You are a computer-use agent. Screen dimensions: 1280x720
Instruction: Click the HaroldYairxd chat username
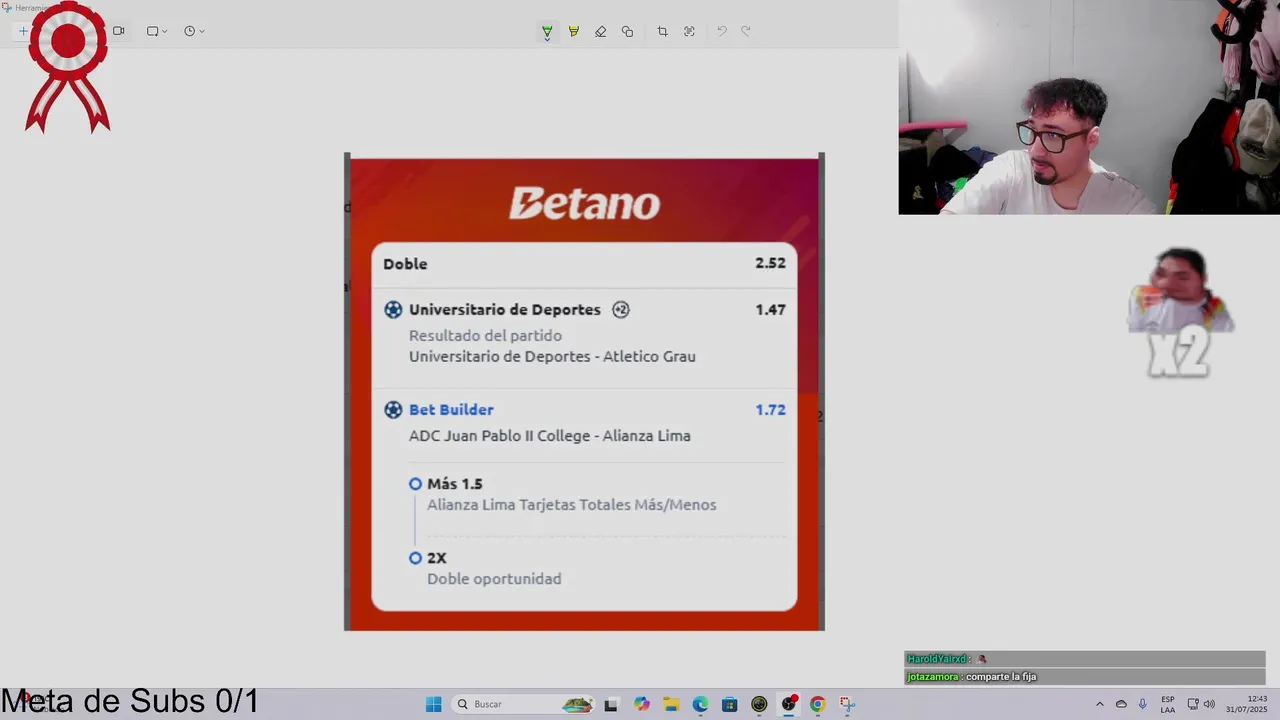click(936, 659)
